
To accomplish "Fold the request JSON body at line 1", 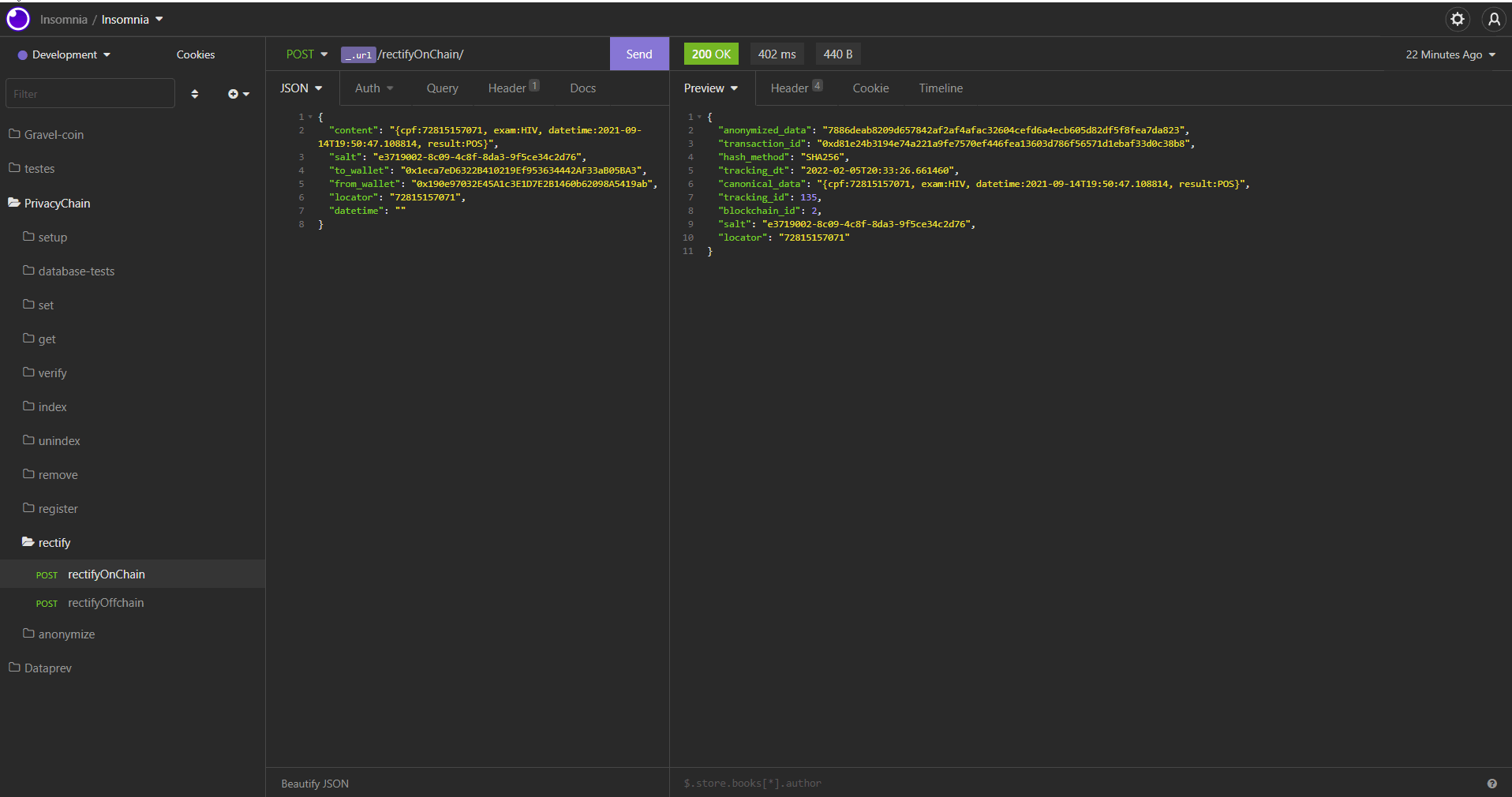I will (310, 117).
